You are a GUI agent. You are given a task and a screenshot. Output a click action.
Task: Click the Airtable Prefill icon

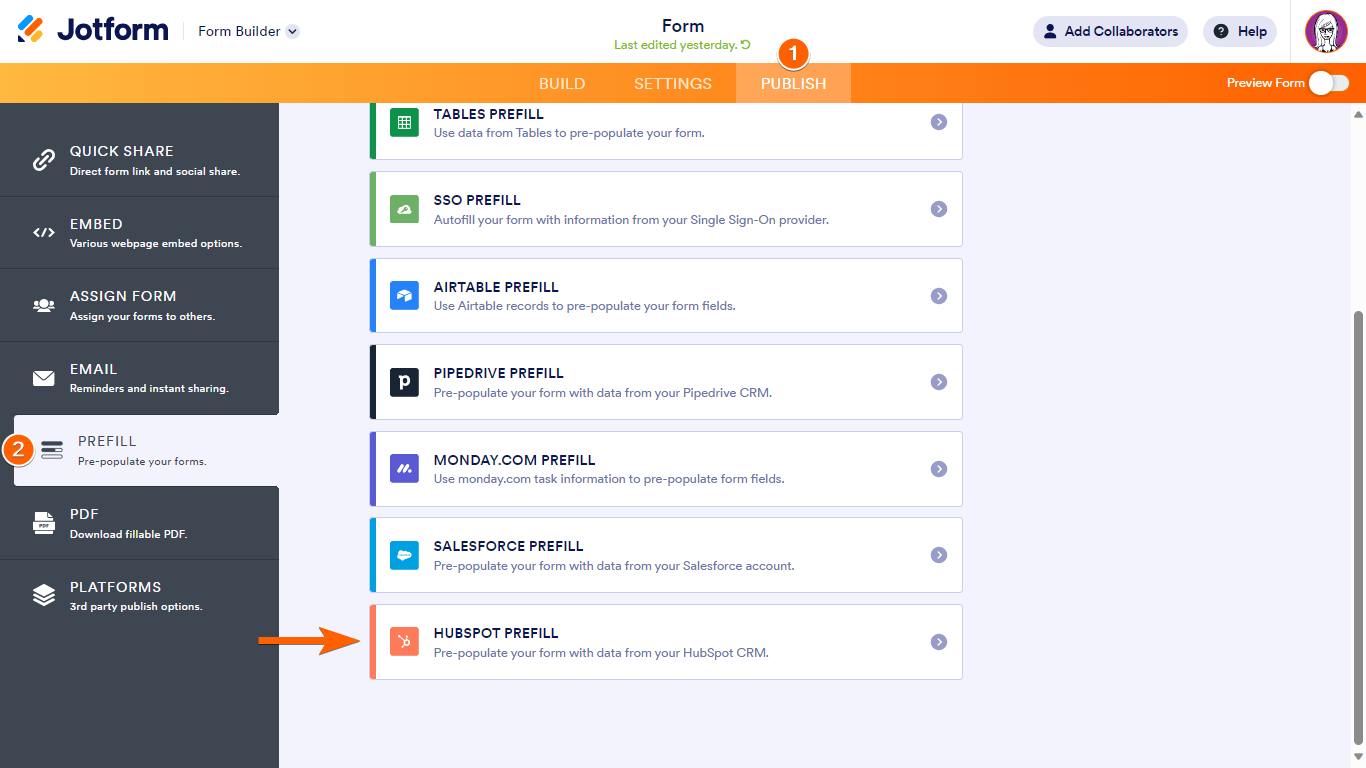404,296
